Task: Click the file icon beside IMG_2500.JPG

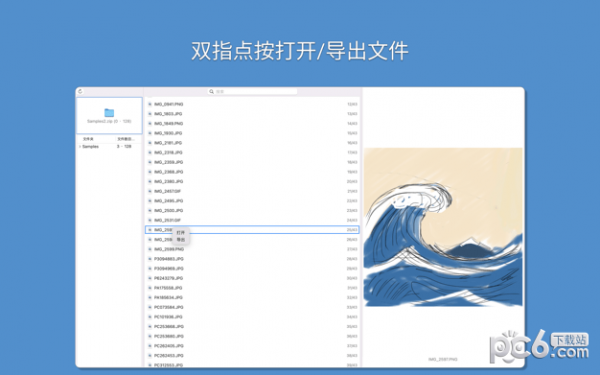Action: tap(150, 210)
